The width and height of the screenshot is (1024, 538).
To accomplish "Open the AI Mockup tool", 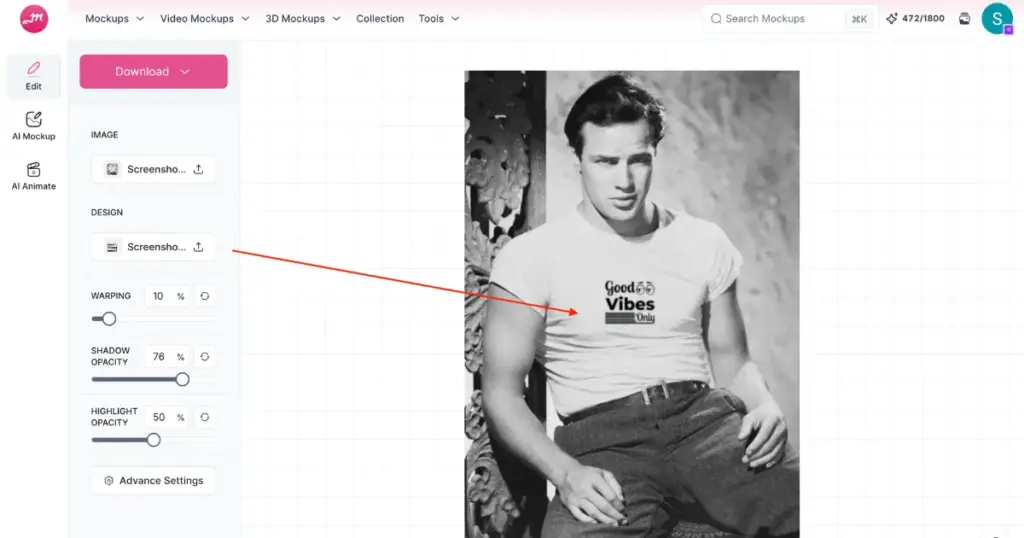I will point(33,126).
